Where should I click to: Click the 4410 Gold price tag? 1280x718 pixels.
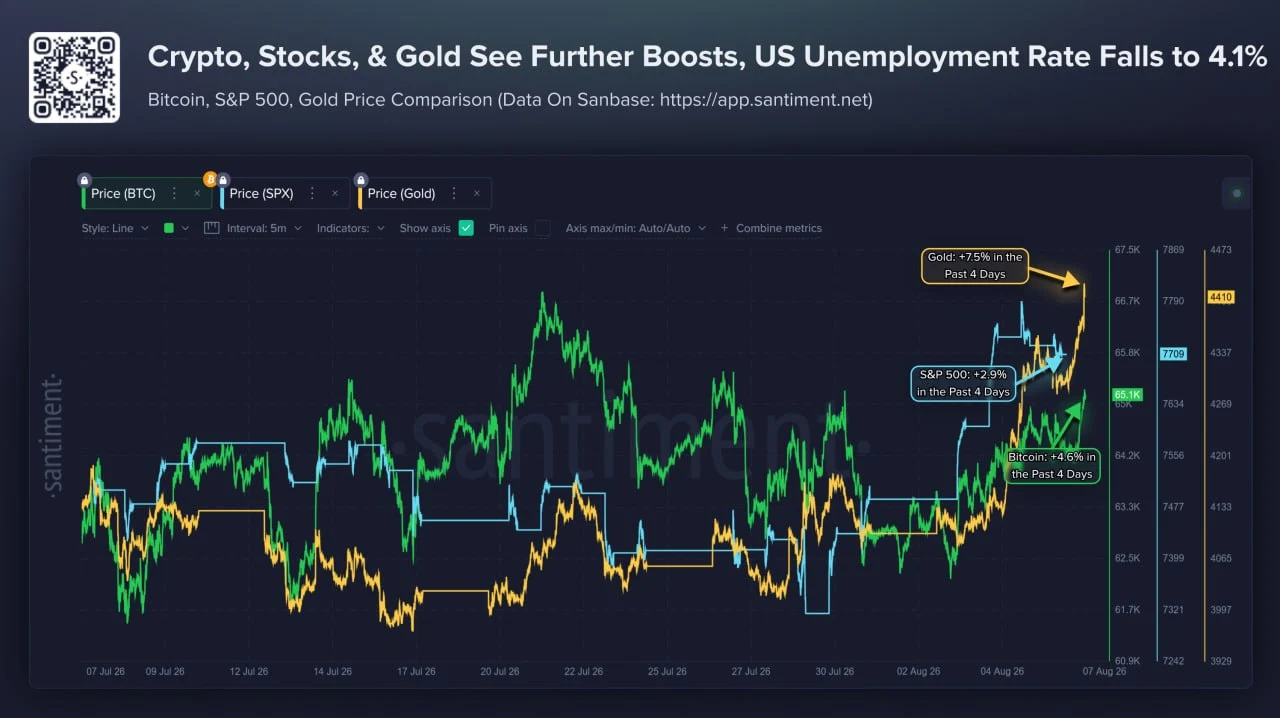(1221, 296)
